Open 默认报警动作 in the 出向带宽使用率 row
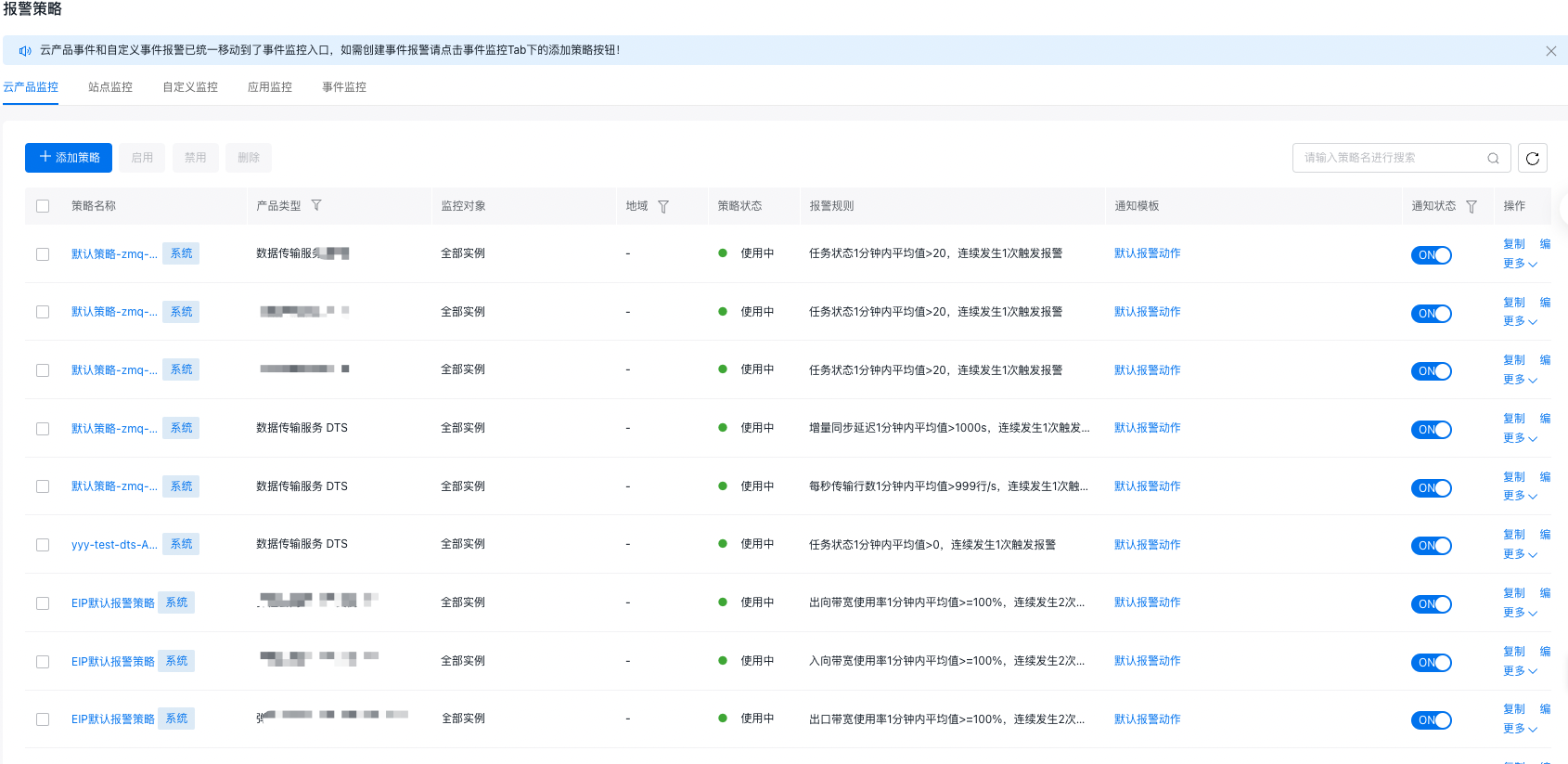1568x764 pixels. pos(1148,602)
